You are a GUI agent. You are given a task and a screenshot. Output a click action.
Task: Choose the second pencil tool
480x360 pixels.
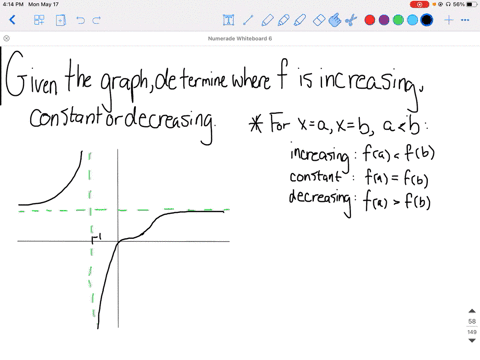click(x=283, y=20)
